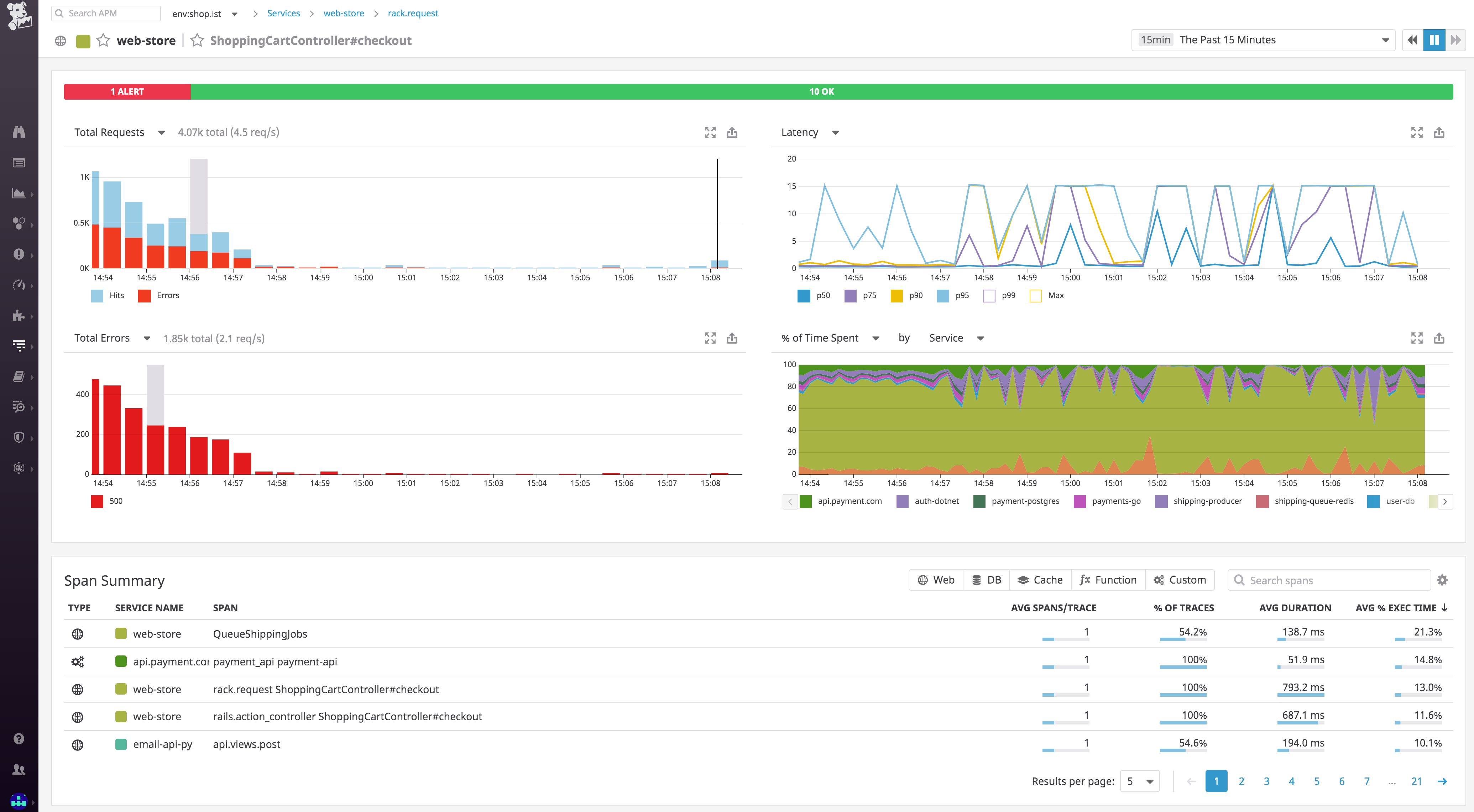Screen dimensions: 1474x812
Task: Go to page 2 of span results
Action: point(1242,781)
